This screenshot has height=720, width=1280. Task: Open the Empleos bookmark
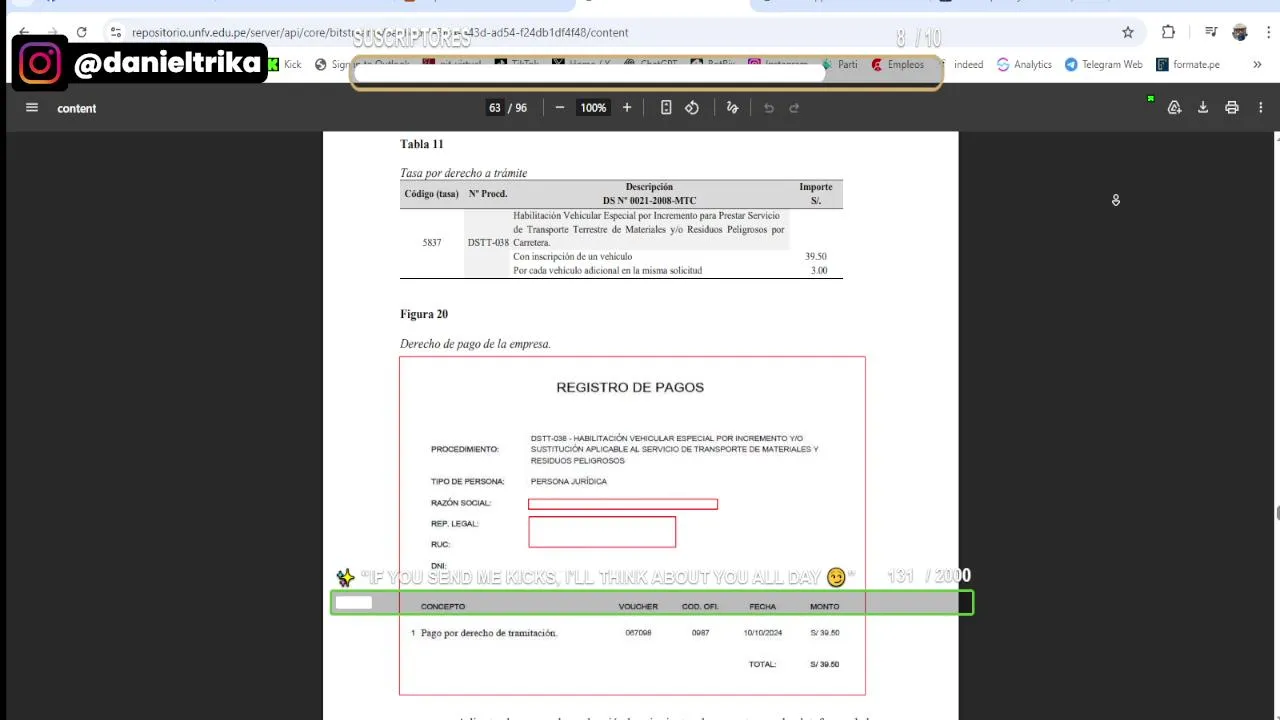coord(898,64)
